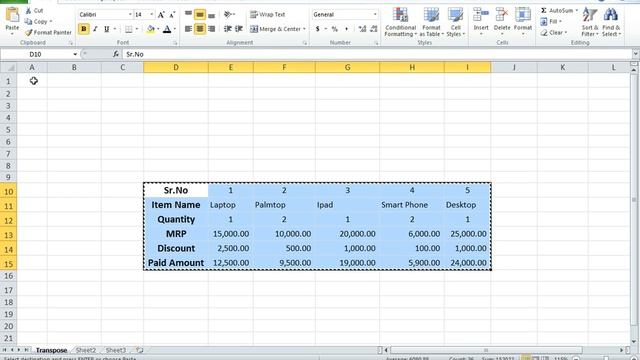
Task: Select the cell with 25,000.00
Action: click(x=467, y=234)
